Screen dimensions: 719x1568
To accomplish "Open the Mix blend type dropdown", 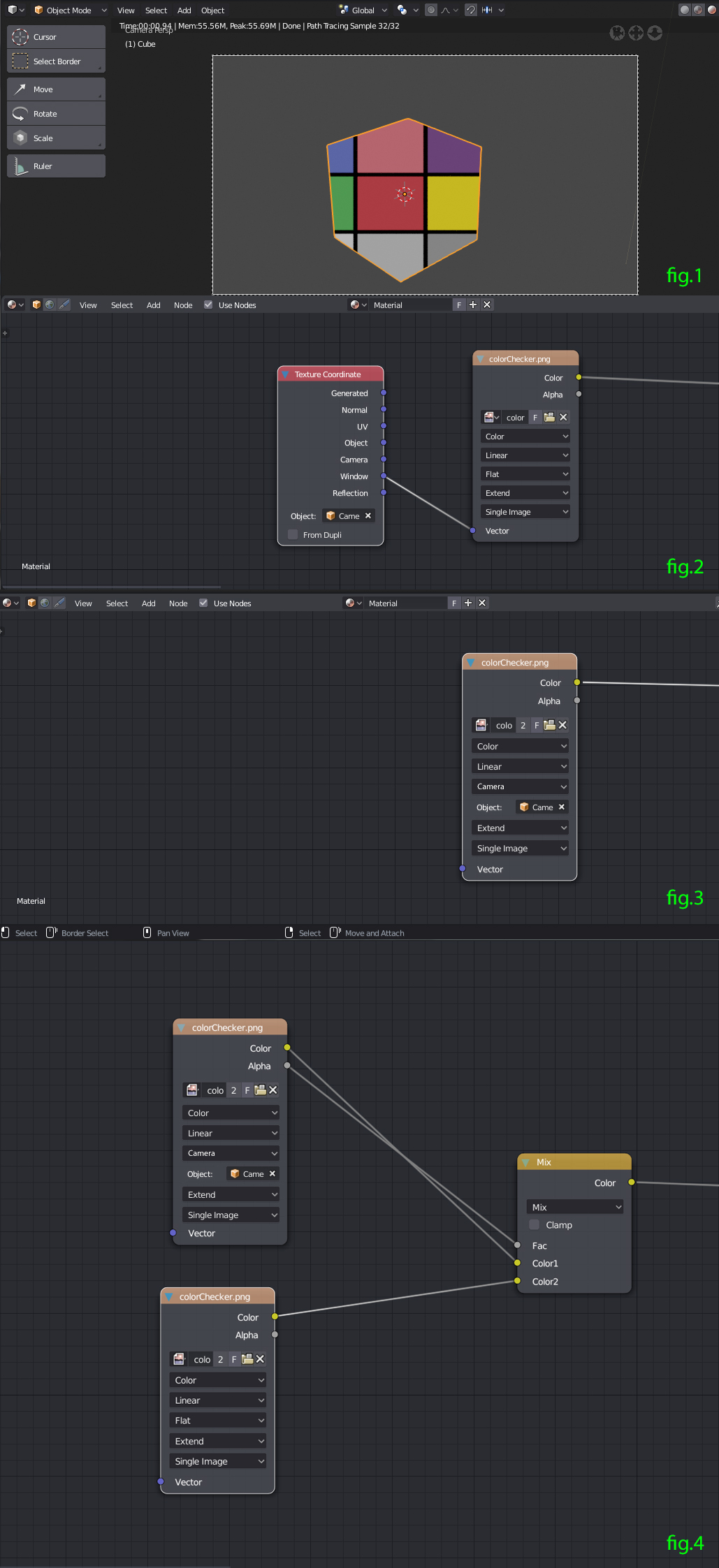I will 574,1207.
